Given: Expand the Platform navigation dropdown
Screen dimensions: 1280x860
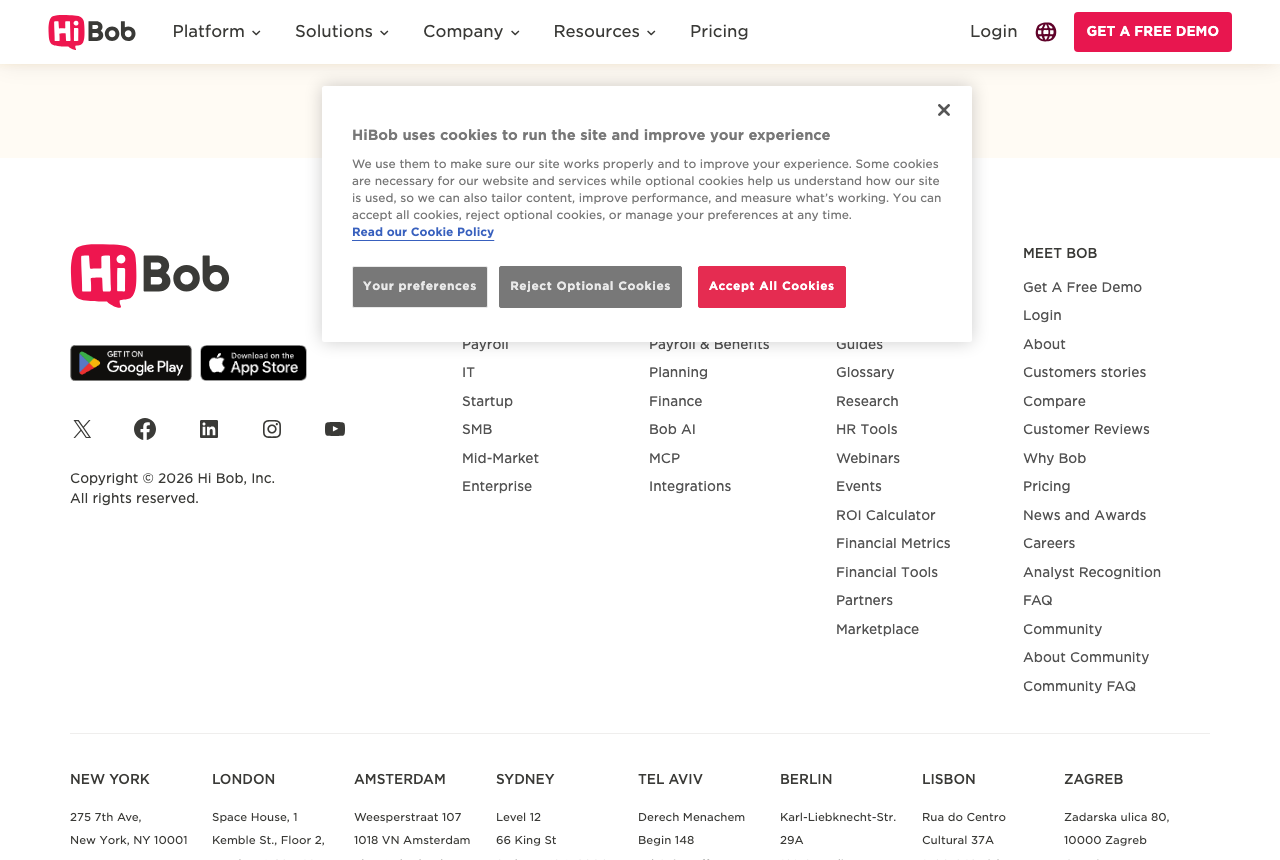Looking at the screenshot, I should coord(217,32).
